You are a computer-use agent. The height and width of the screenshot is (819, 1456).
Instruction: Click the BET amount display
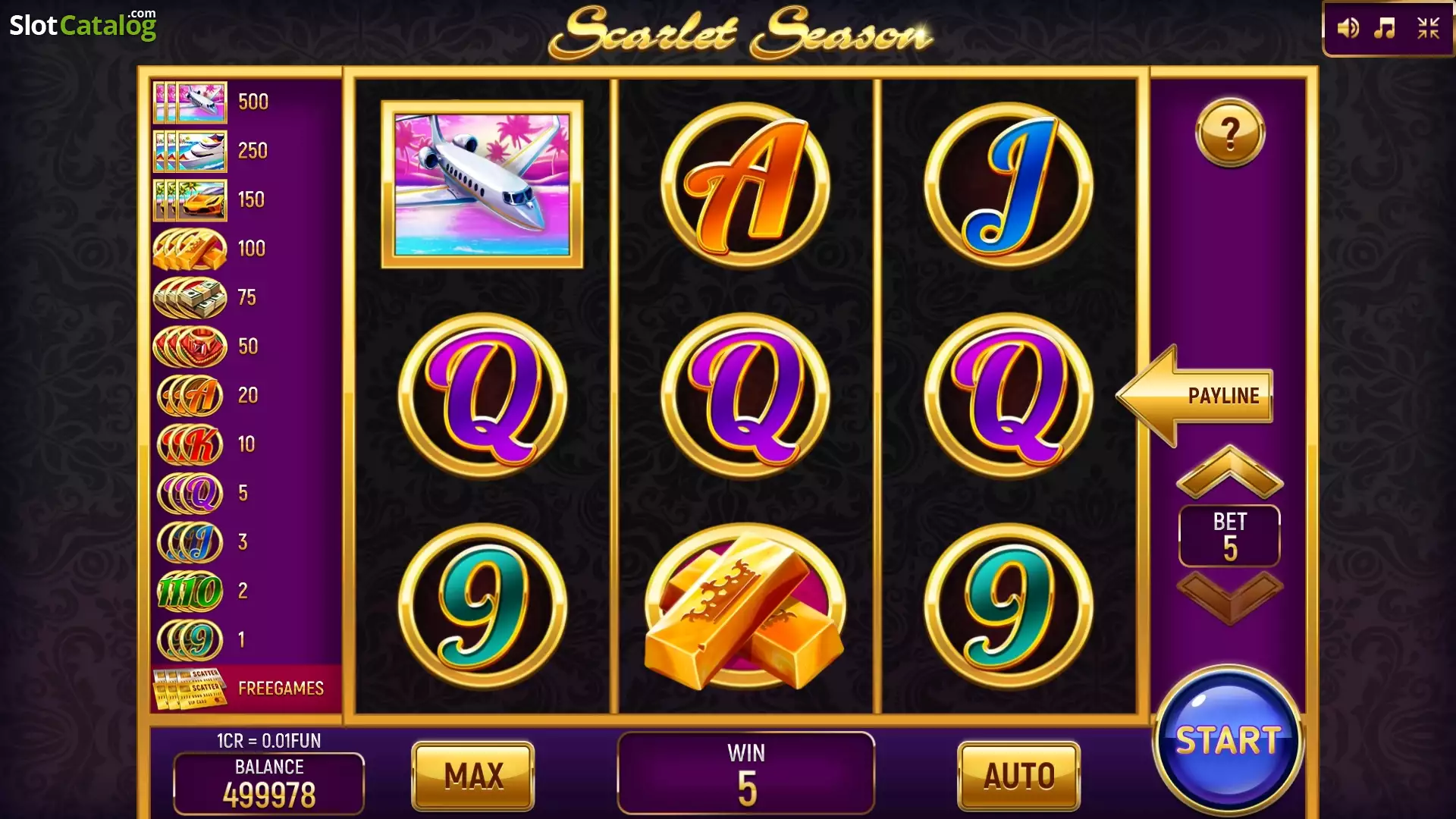(x=1229, y=536)
